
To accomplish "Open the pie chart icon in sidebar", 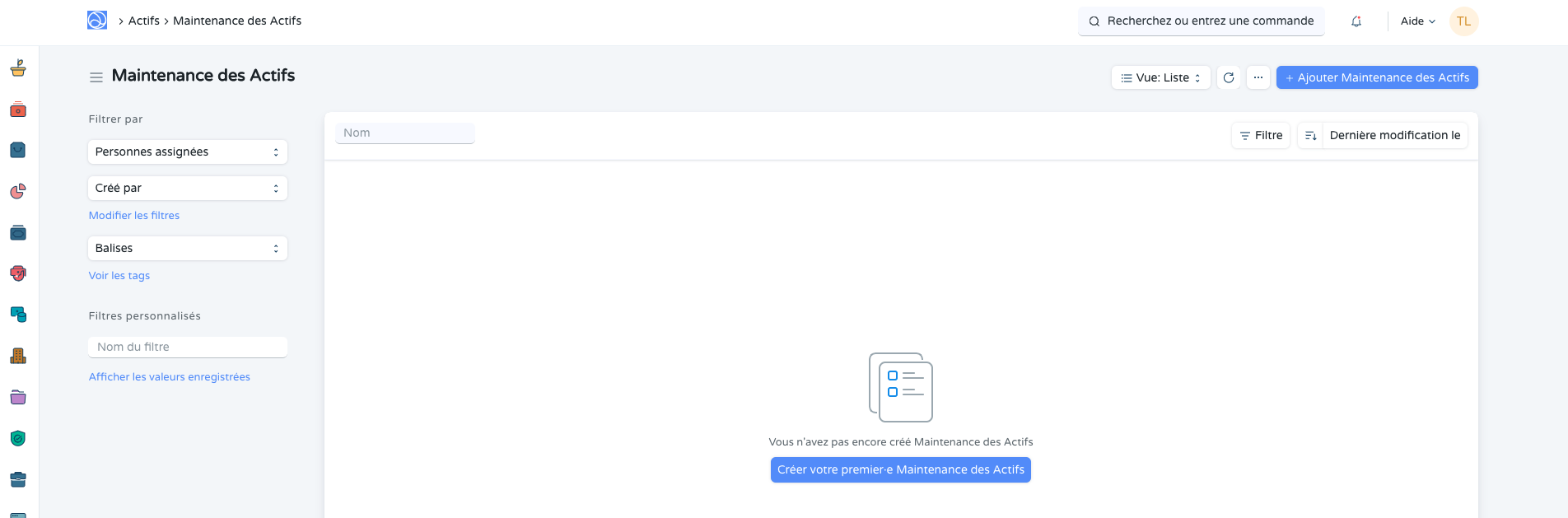I will click(x=18, y=191).
